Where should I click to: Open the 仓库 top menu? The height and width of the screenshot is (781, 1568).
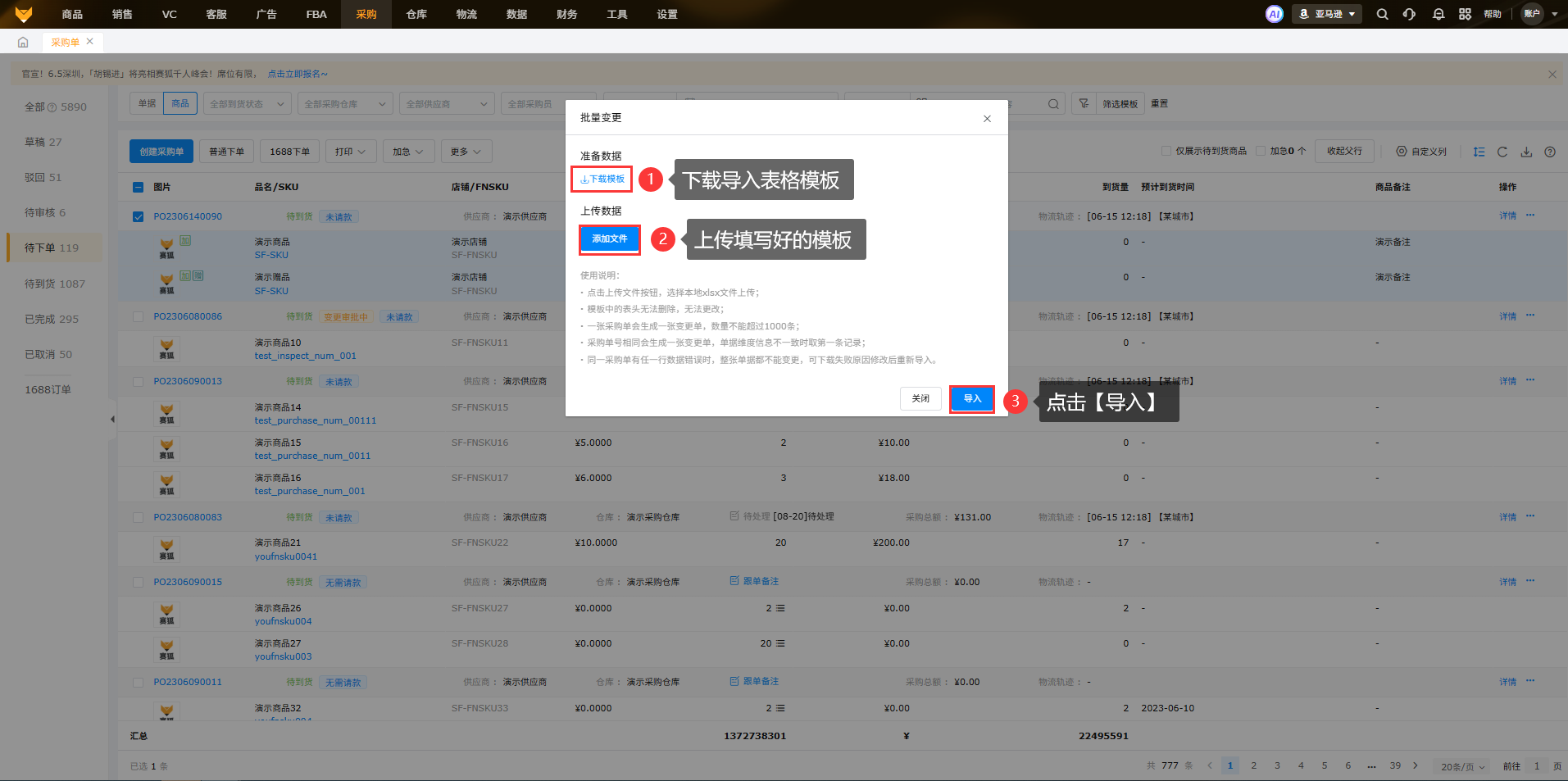(416, 14)
